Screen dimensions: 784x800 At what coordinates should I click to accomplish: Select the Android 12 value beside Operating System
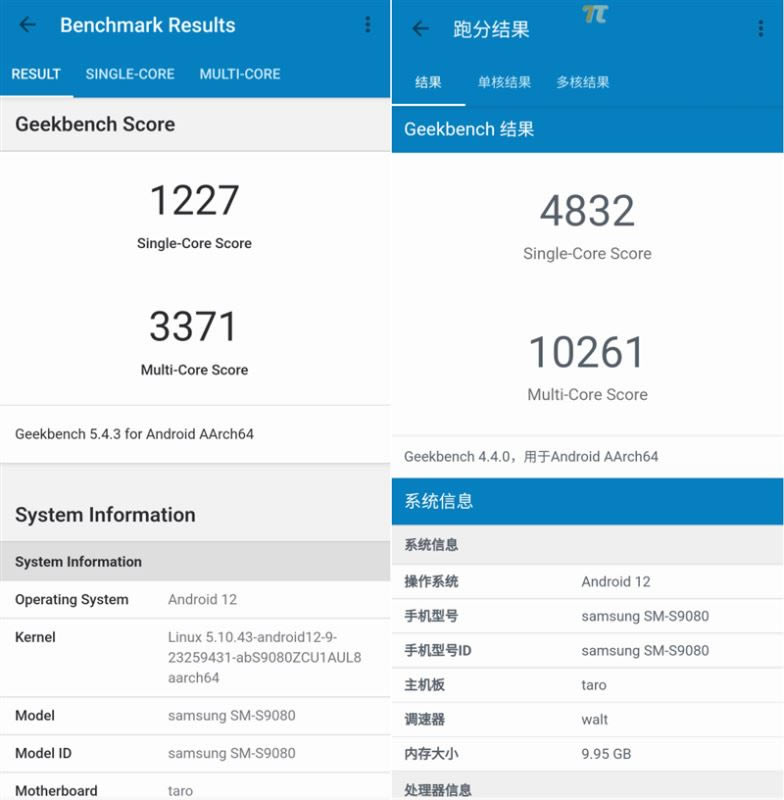[203, 599]
